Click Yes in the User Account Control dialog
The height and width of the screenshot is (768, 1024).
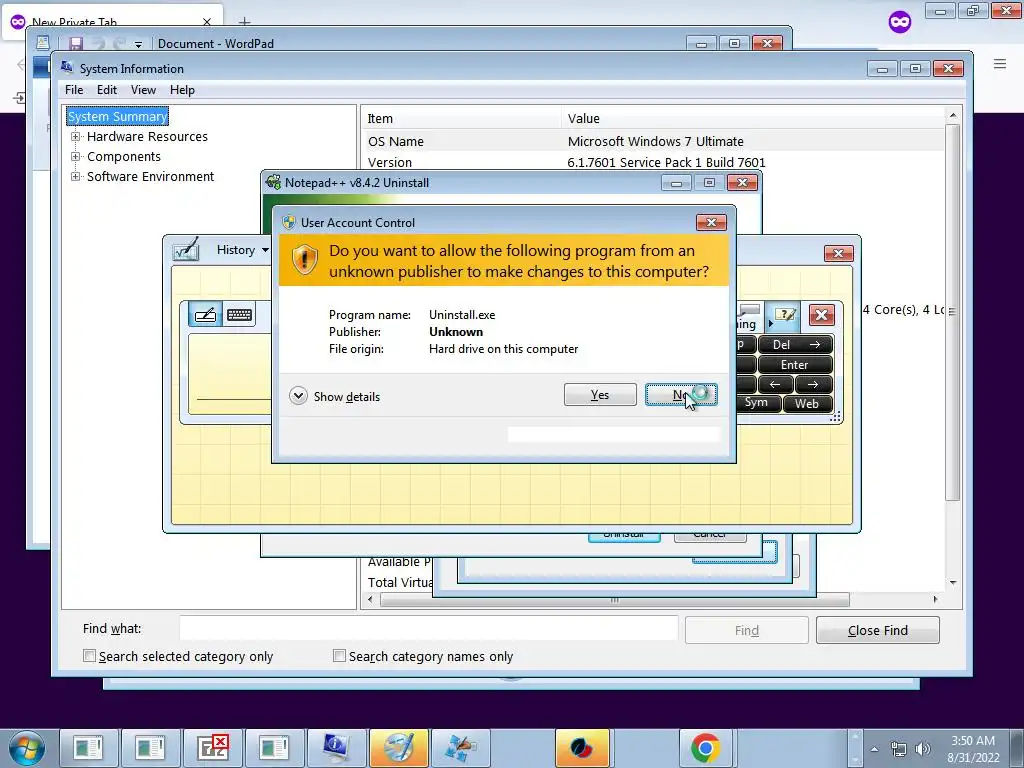[600, 394]
